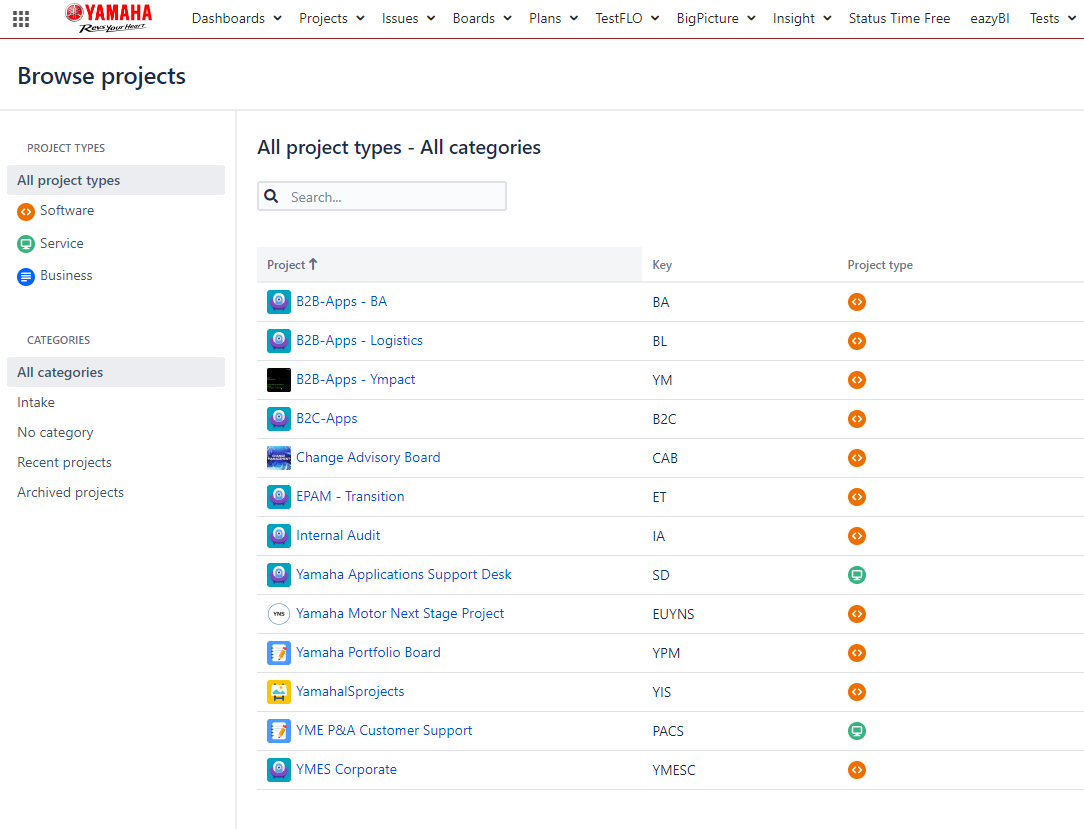This screenshot has height=829, width=1084.
Task: Filter by Business project type
Action: (66, 276)
